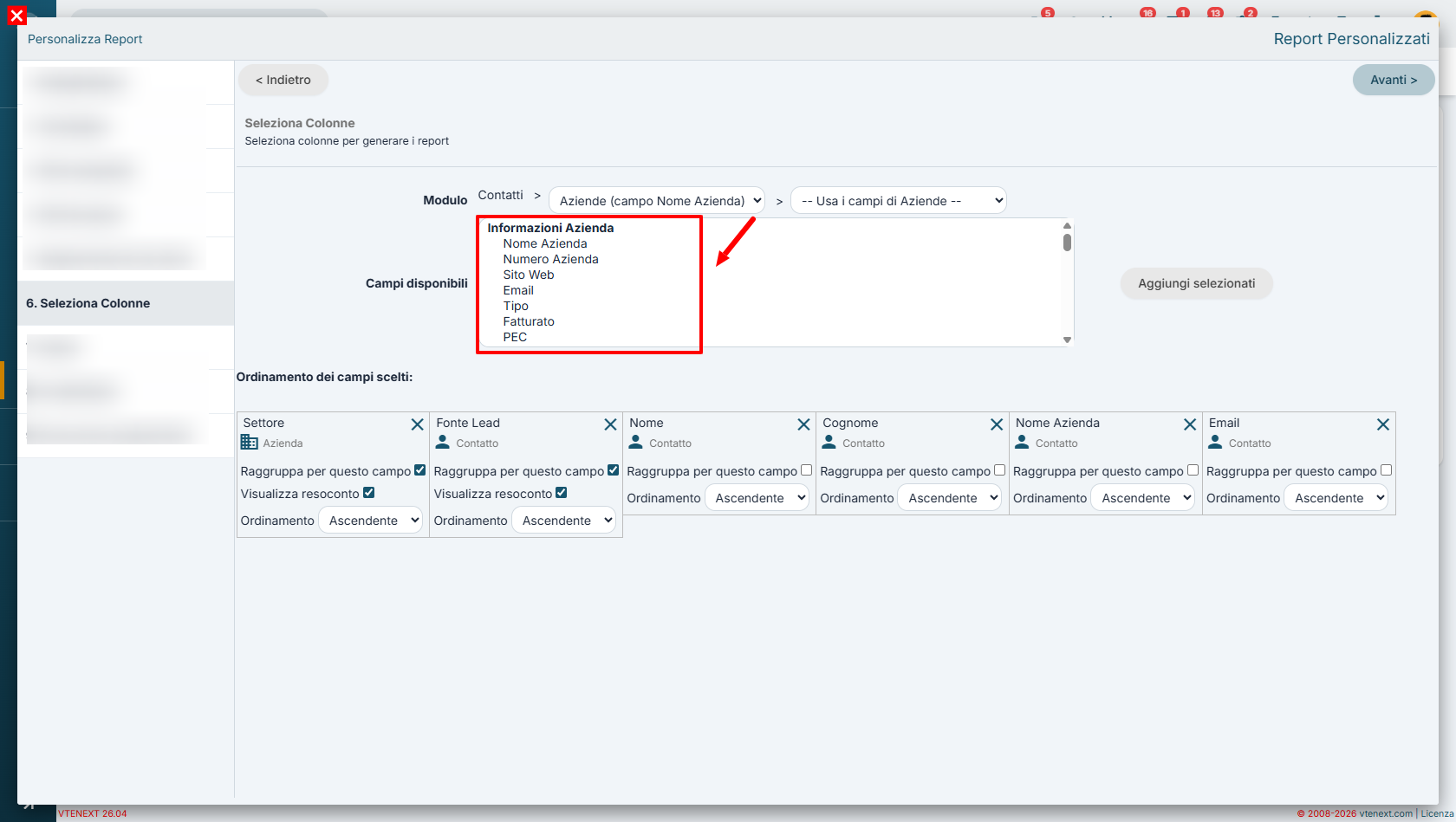
Task: Remove the Fonte Lead column
Action: [611, 424]
